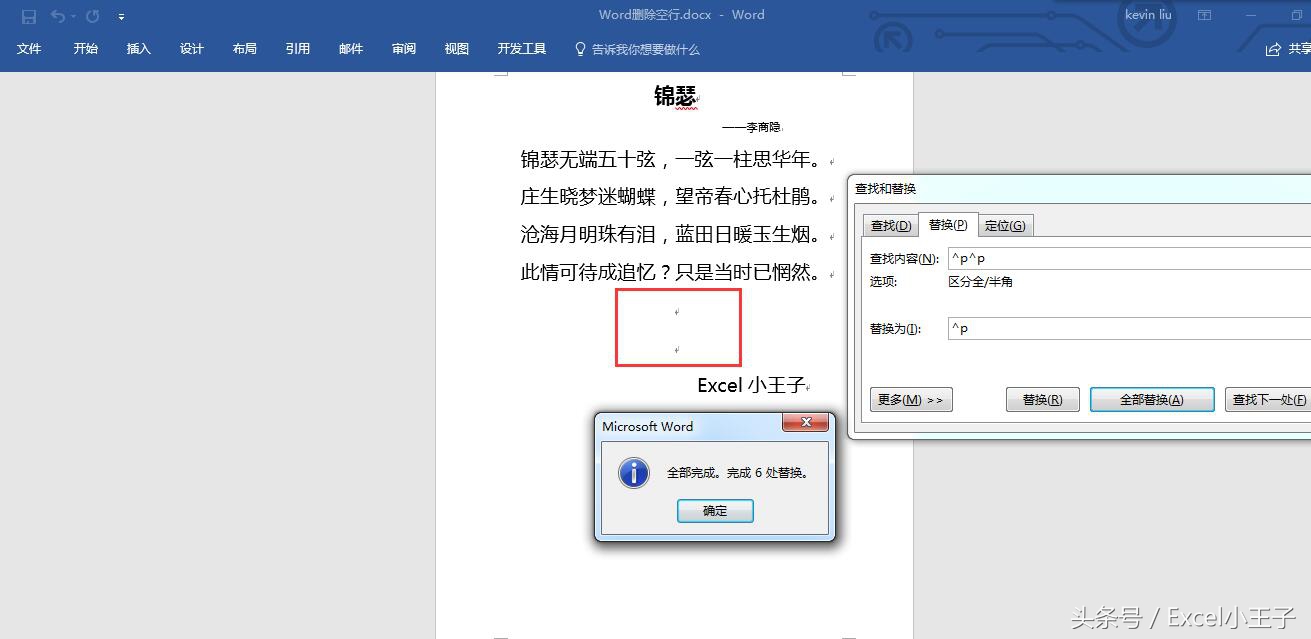
Task: Click the 共享 share button
Action: [x=1288, y=49]
